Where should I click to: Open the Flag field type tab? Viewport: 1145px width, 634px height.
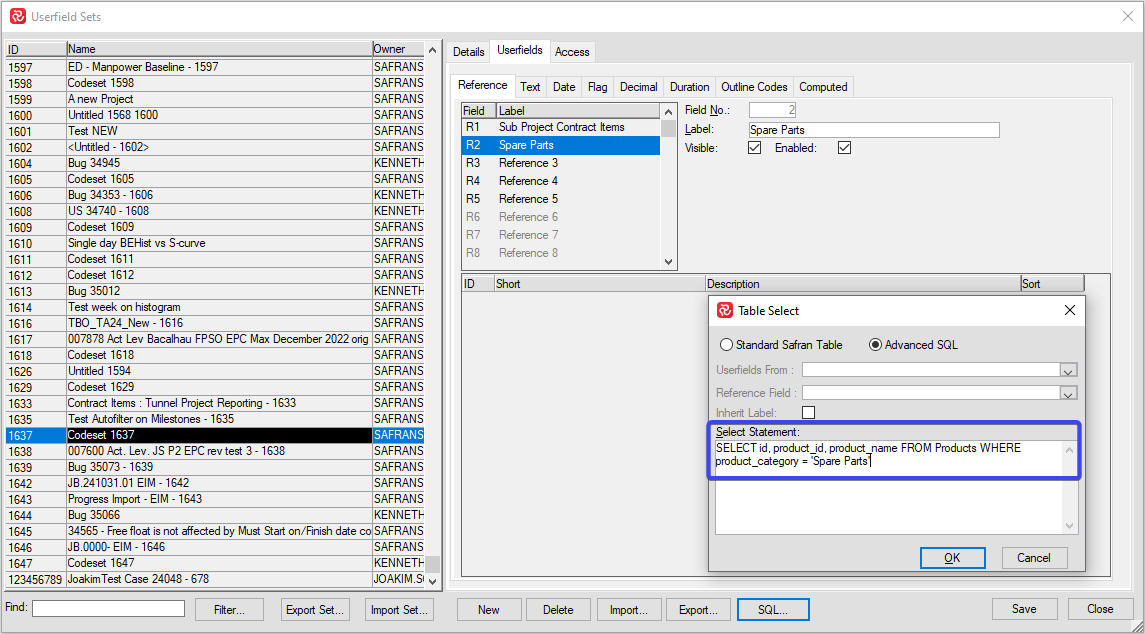pos(597,87)
